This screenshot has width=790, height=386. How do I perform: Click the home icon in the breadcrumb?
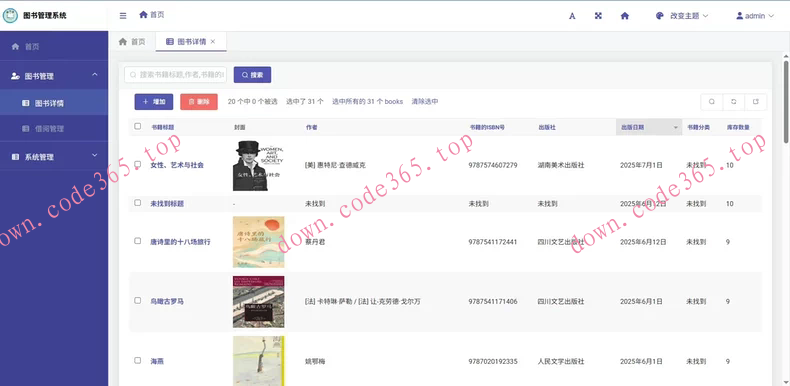(144, 15)
